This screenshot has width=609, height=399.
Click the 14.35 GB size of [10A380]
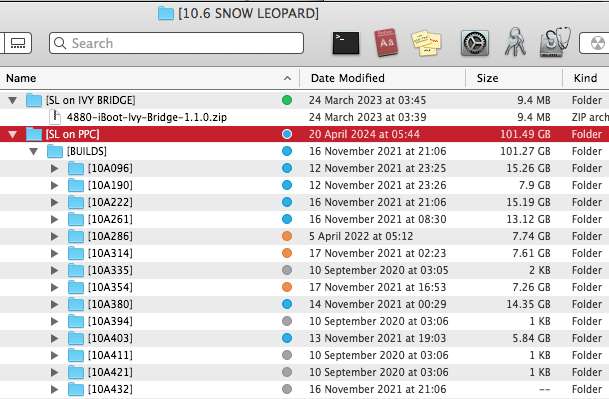pyautogui.click(x=528, y=304)
